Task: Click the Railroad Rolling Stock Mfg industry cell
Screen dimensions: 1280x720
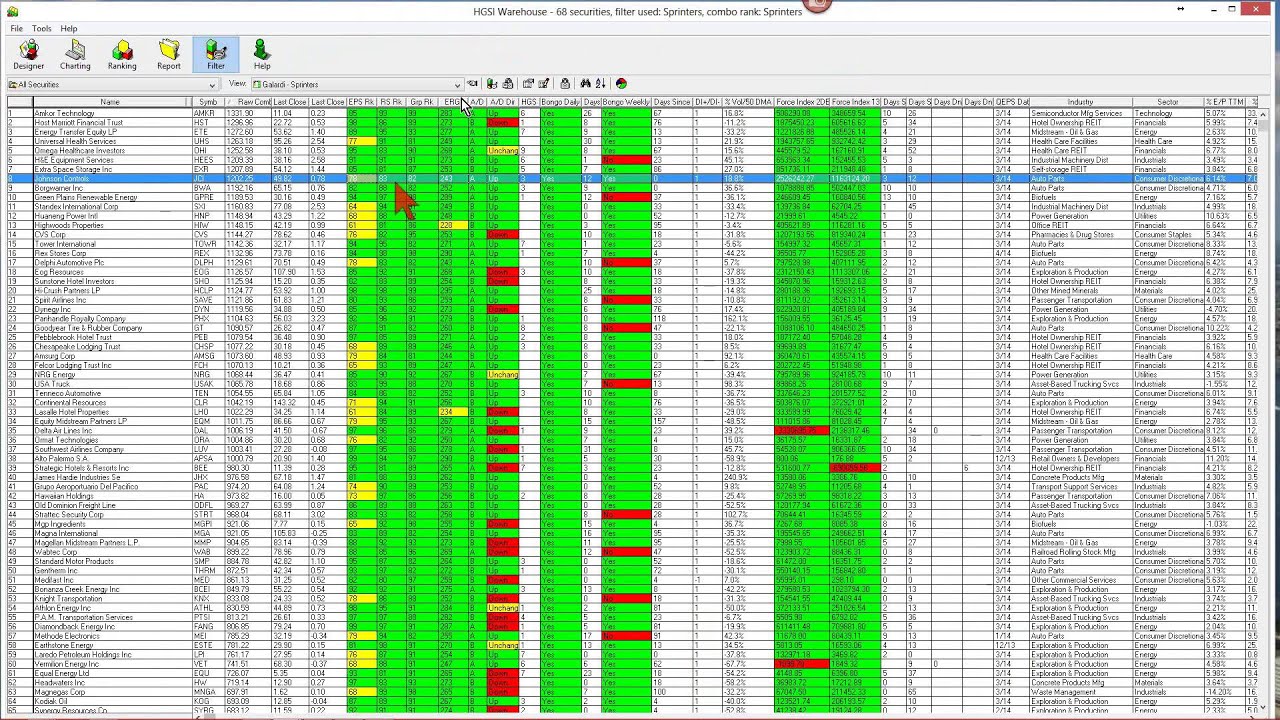Action: coord(1080,552)
